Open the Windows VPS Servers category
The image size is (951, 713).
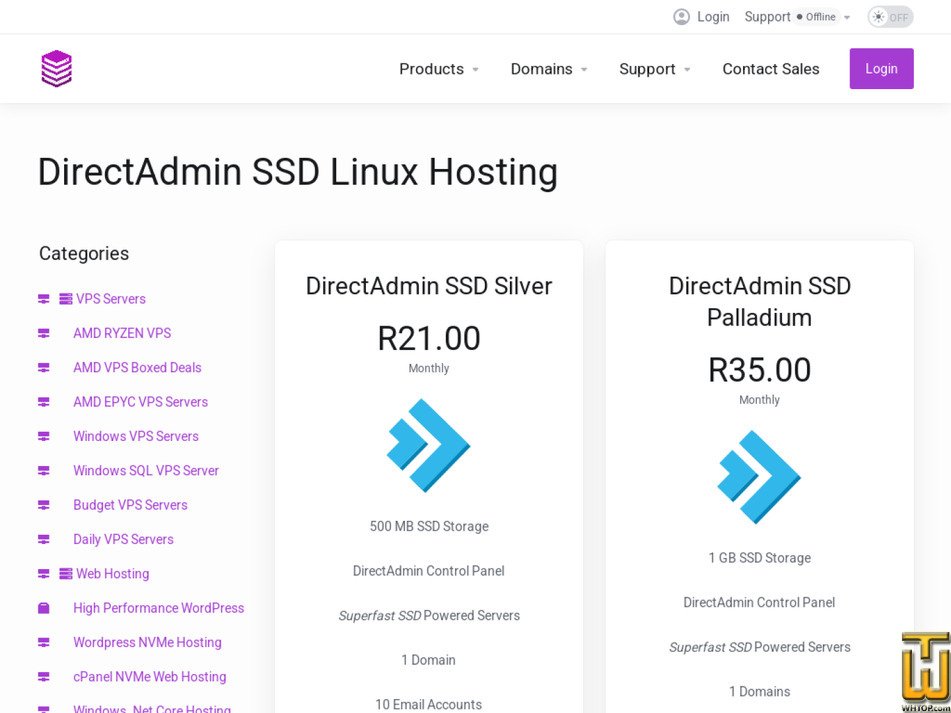tap(136, 437)
